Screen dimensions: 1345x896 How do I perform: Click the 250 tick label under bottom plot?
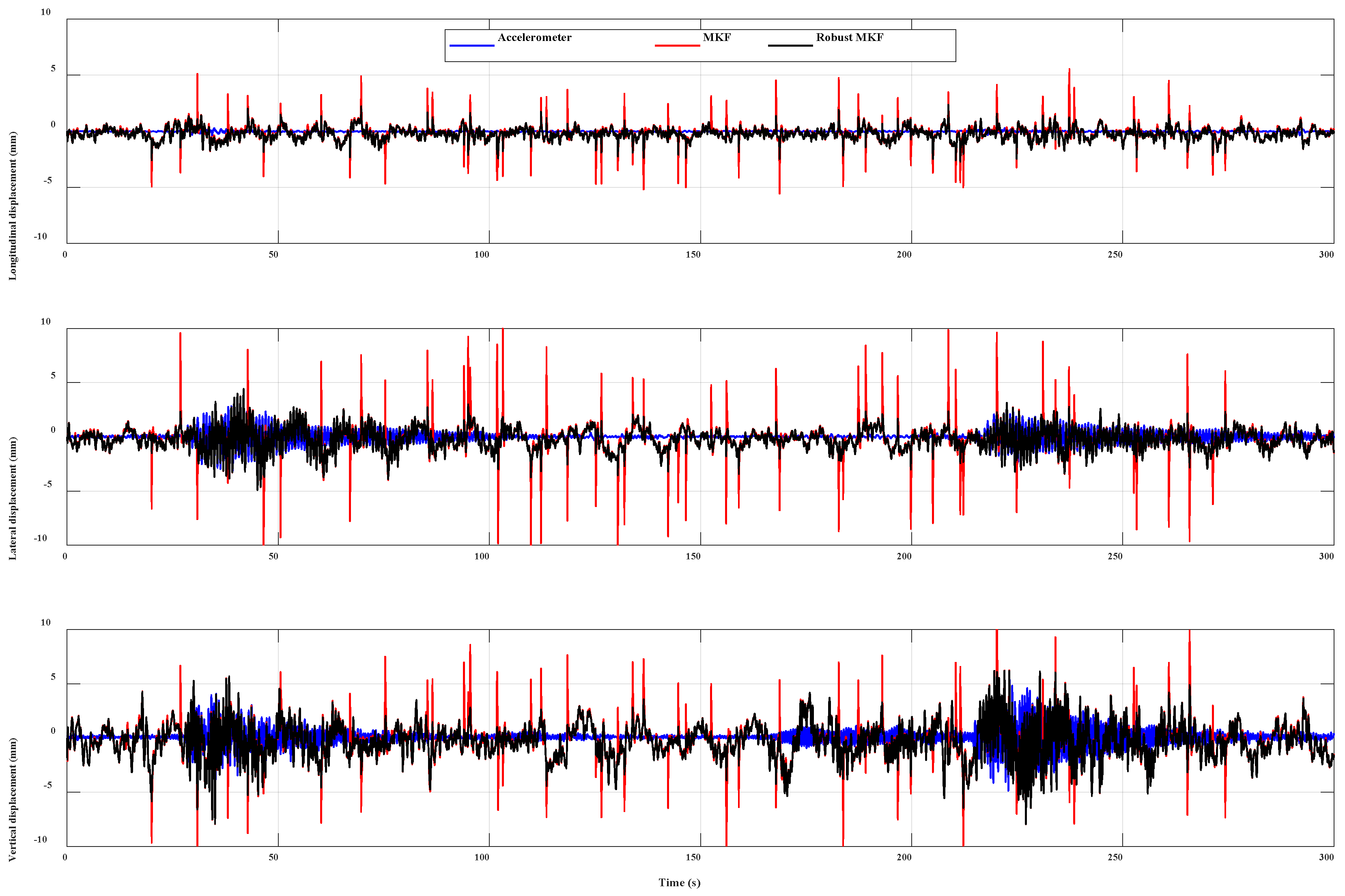point(1115,857)
